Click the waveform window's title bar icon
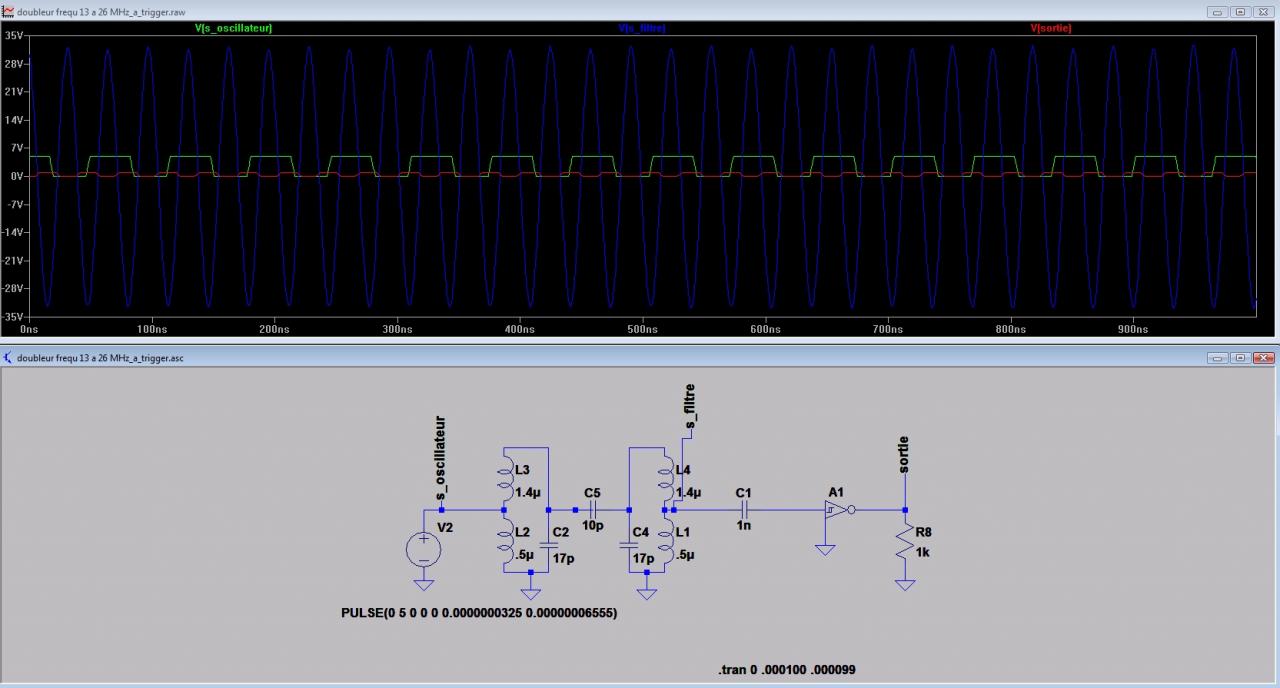Screen dimensions: 1280x688 (x=10, y=11)
